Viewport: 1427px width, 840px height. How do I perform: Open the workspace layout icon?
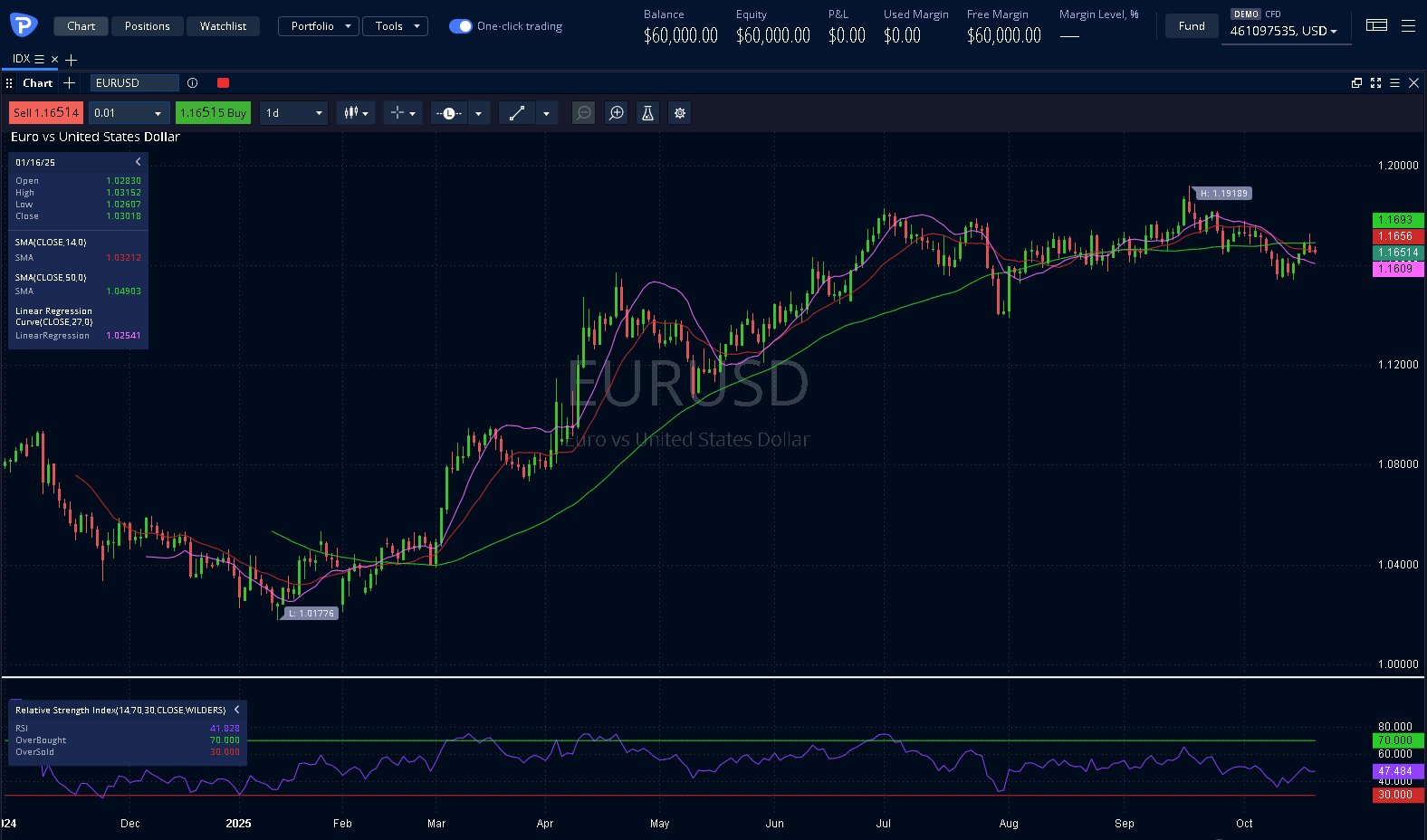pos(1376,25)
